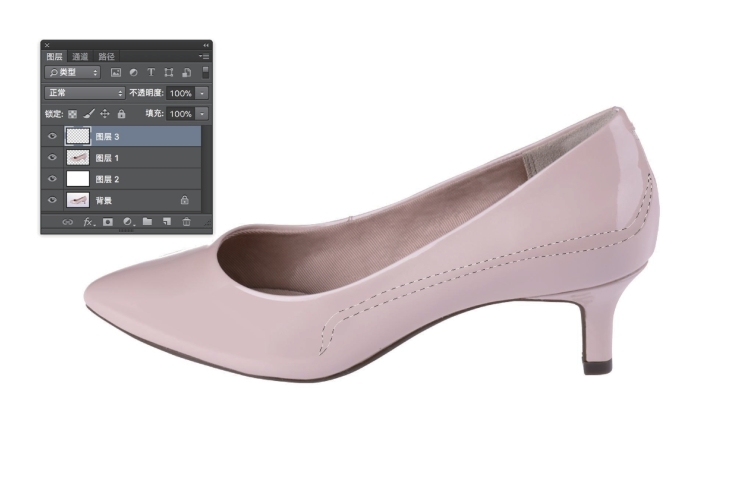Click the lock icon on 背景 layer

tap(184, 200)
